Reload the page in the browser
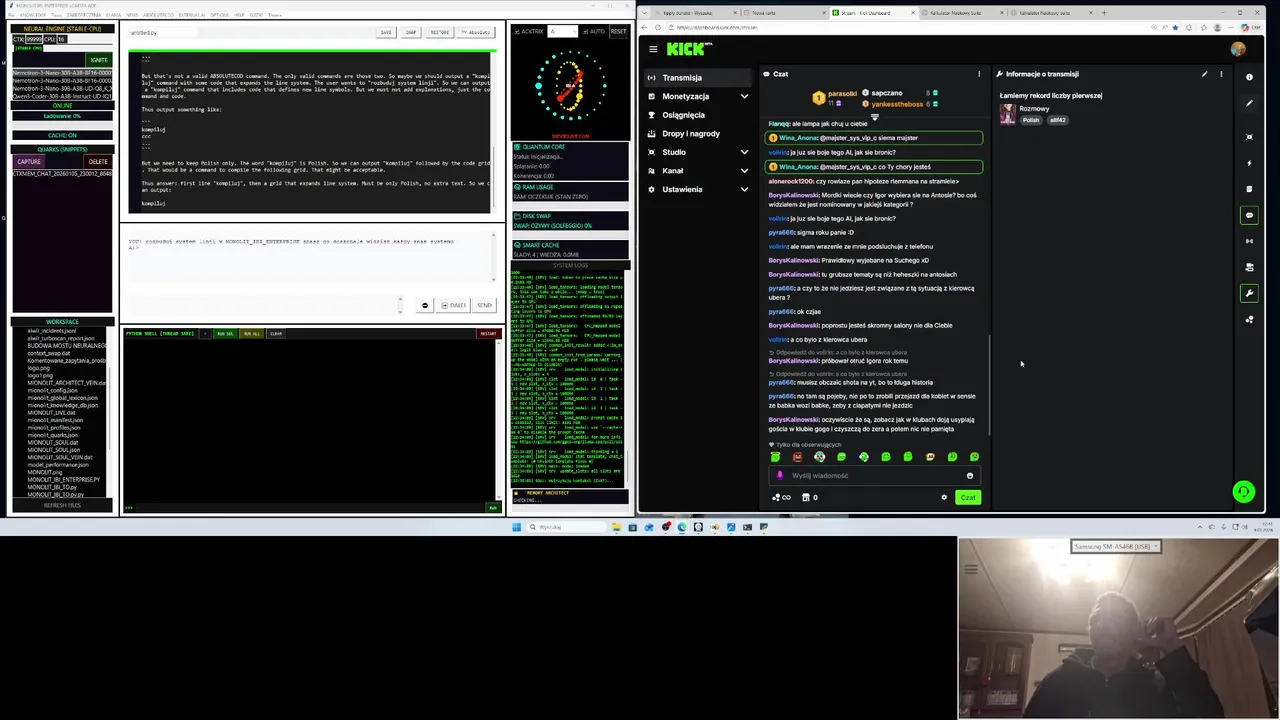The height and width of the screenshot is (720, 1280). [x=657, y=27]
